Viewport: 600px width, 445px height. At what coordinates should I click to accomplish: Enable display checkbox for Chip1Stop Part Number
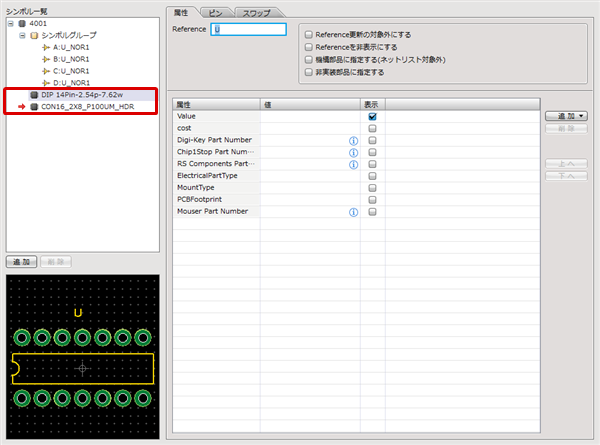pyautogui.click(x=372, y=152)
